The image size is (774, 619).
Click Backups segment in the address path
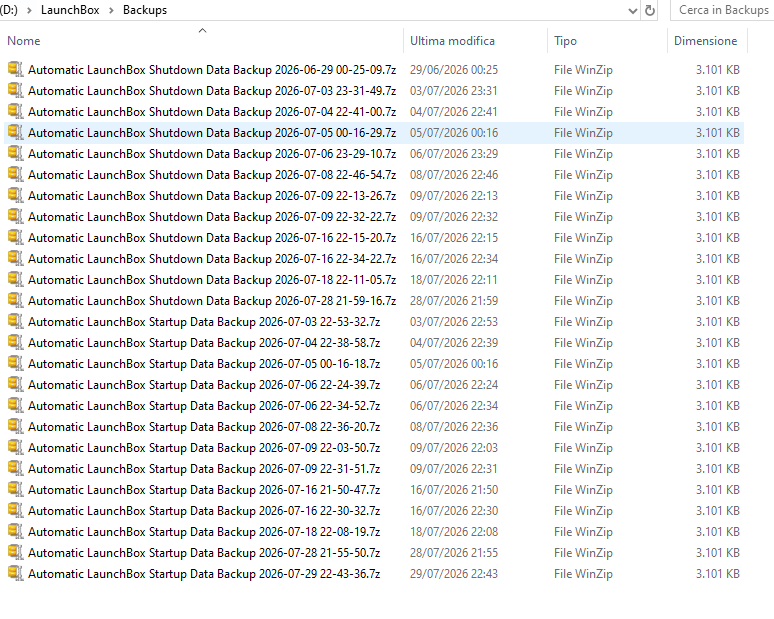(145, 10)
